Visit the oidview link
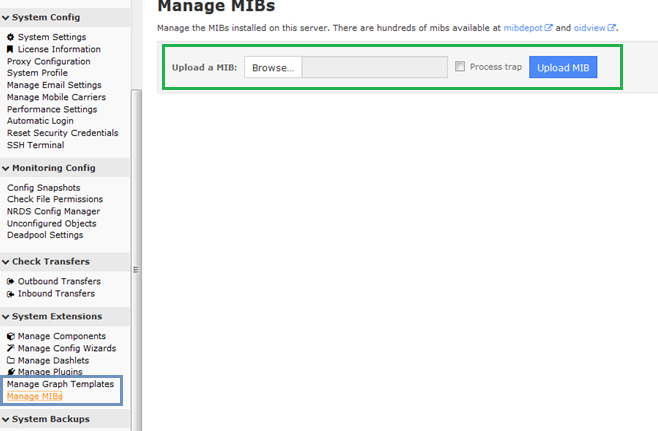658x431 pixels. [x=590, y=28]
